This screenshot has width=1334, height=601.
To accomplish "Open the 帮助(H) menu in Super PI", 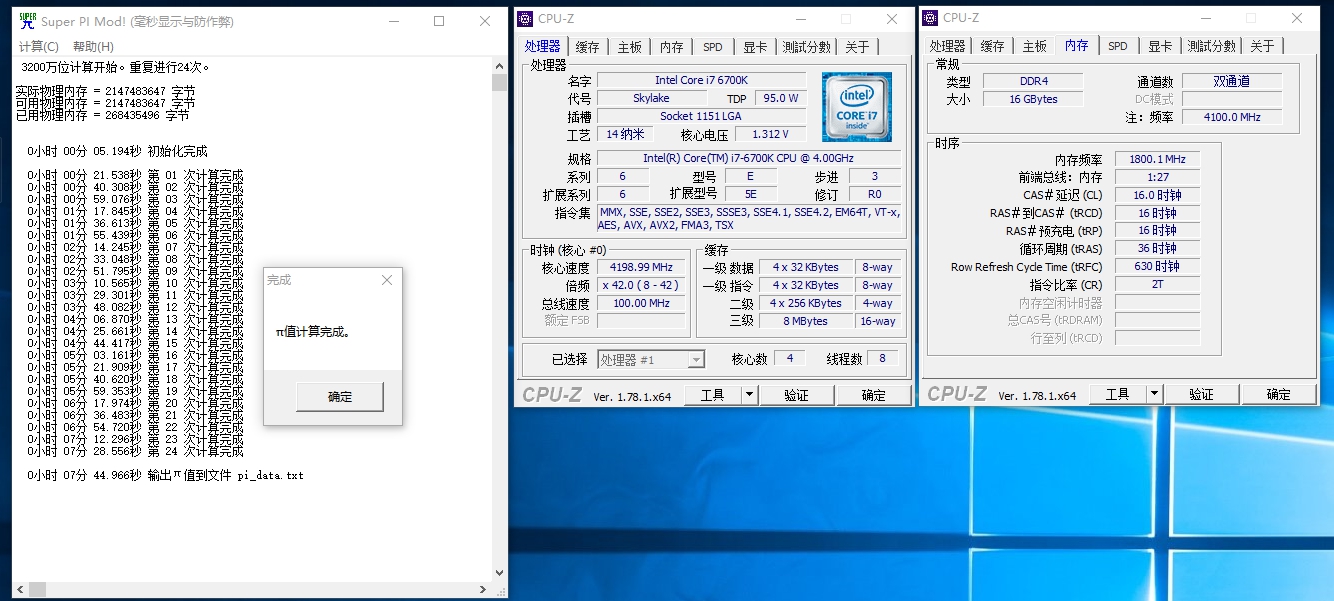I will click(93, 47).
